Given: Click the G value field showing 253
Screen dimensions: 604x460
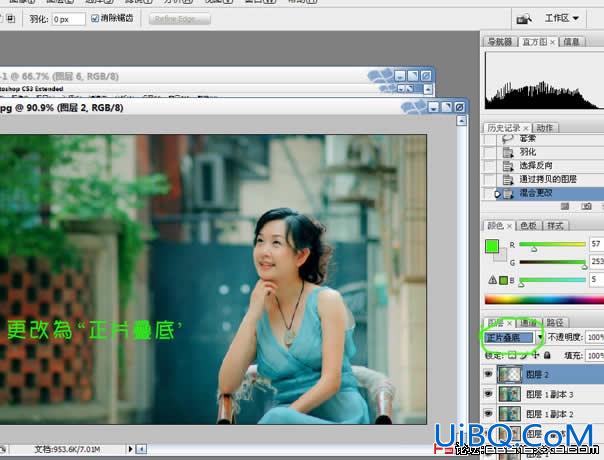Looking at the screenshot, I should [x=596, y=262].
